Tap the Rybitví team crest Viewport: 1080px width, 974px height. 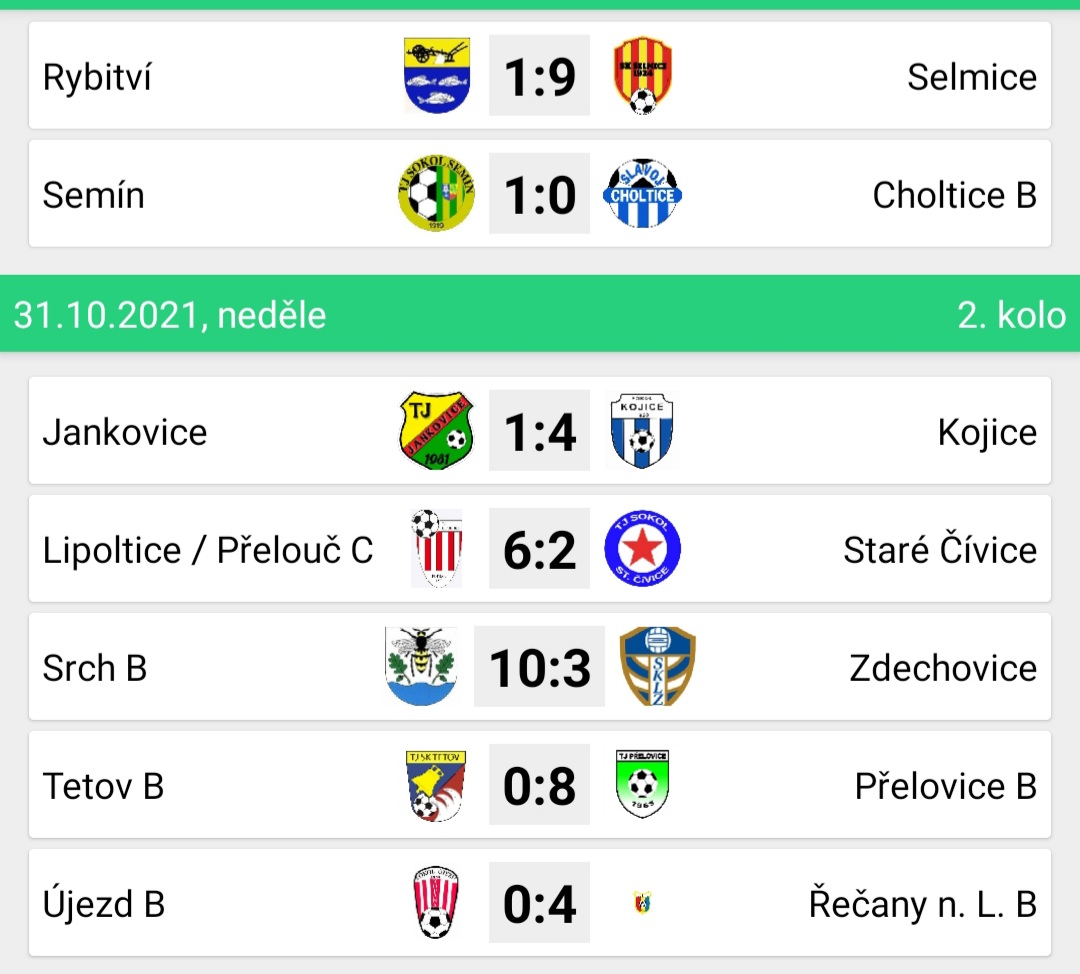(437, 76)
